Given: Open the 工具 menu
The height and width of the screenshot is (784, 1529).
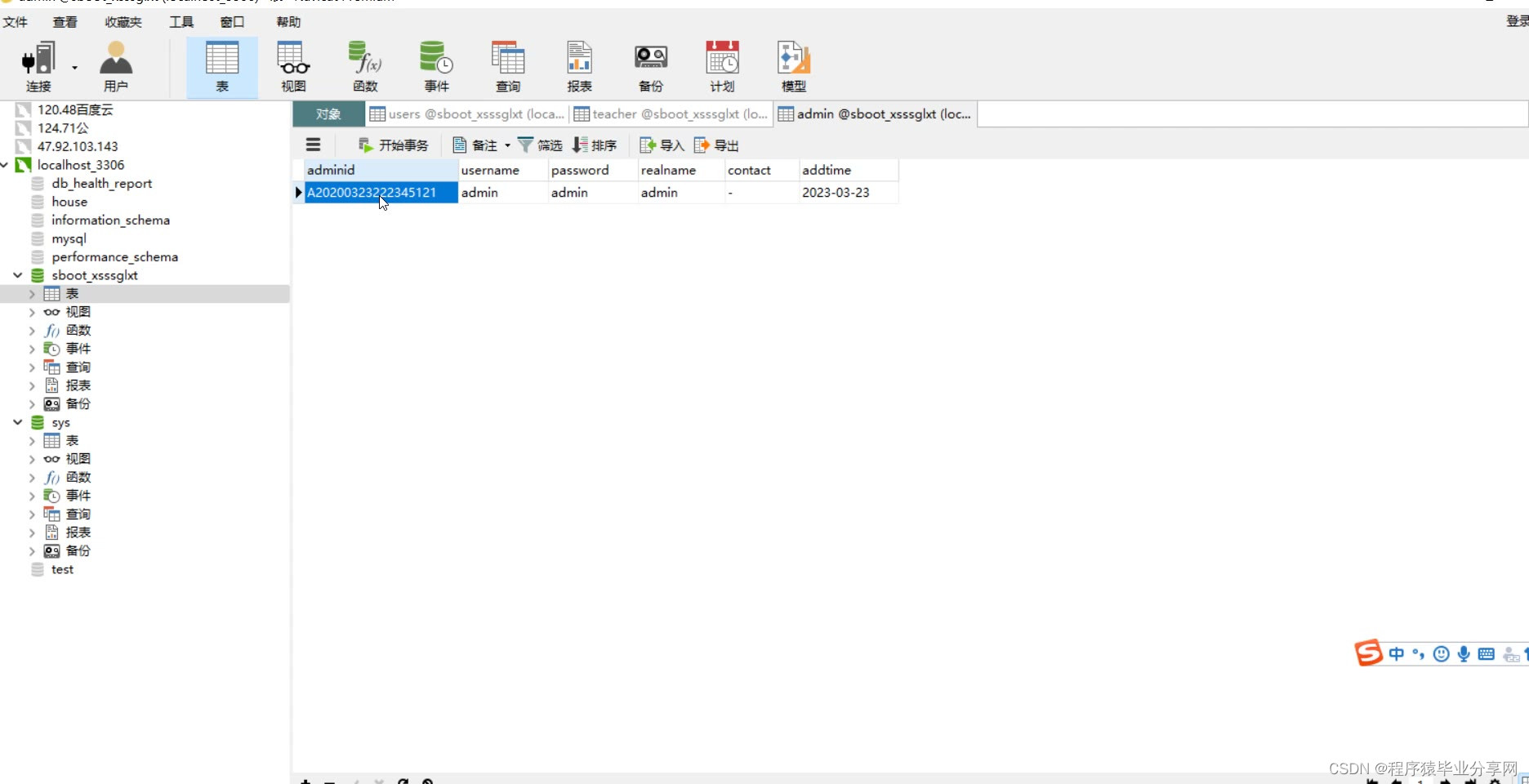Looking at the screenshot, I should click(181, 22).
